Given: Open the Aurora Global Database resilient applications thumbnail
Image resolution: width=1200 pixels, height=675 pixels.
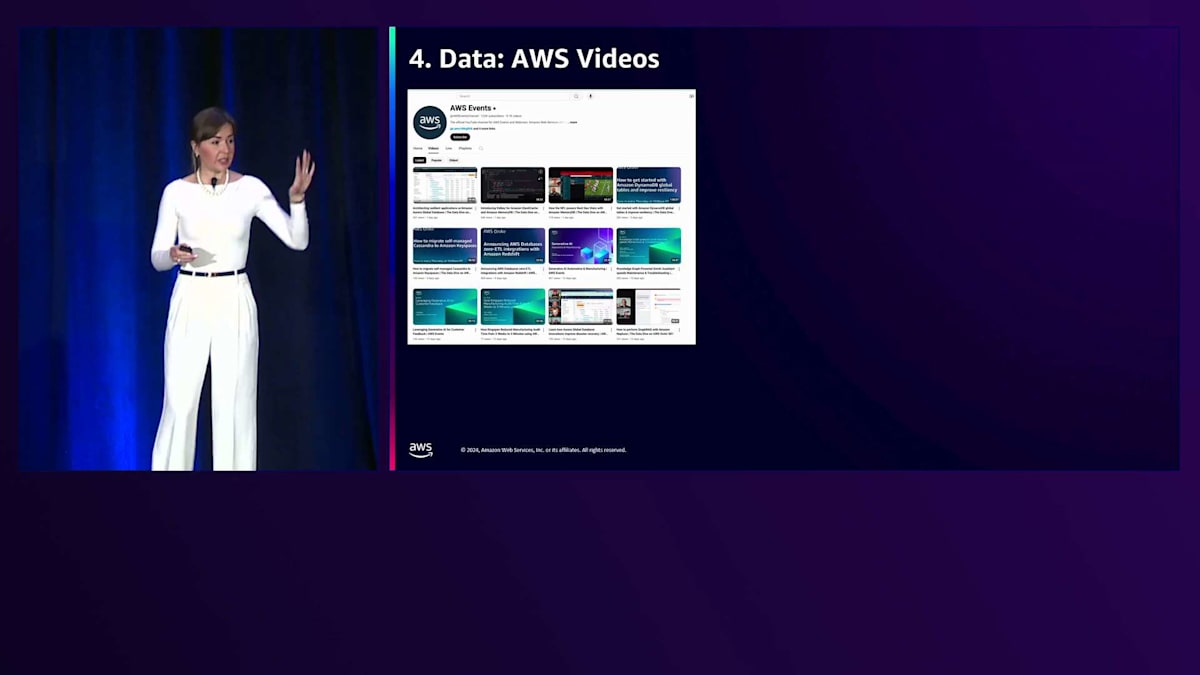Looking at the screenshot, I should tap(445, 185).
